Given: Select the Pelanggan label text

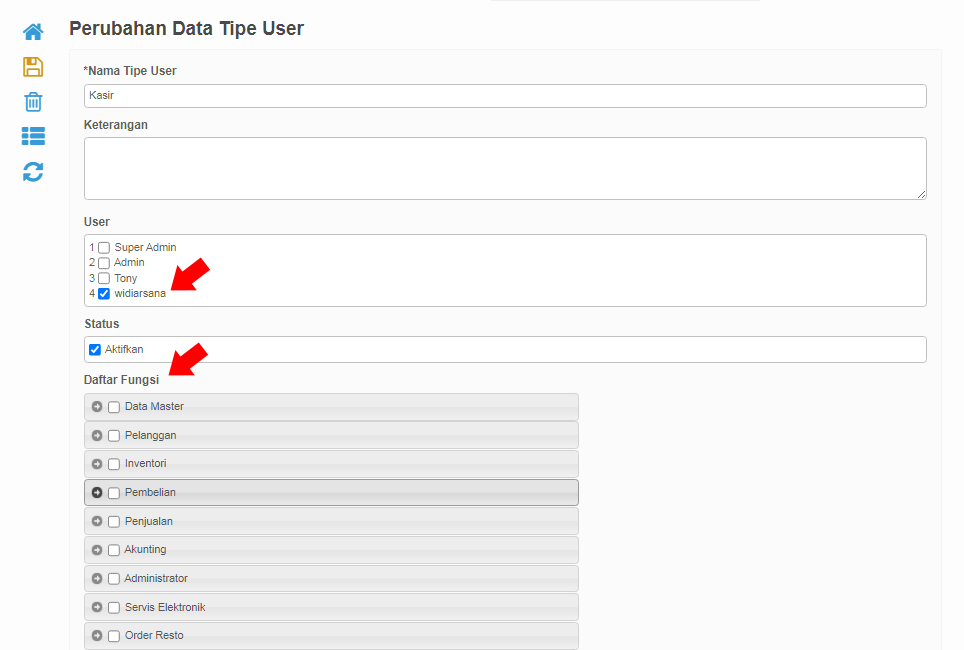Looking at the screenshot, I should tap(151, 435).
